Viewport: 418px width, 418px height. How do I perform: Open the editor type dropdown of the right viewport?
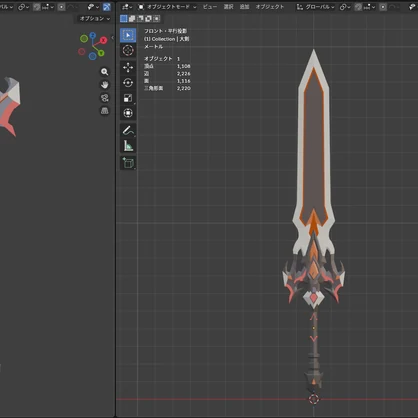tap(127, 7)
